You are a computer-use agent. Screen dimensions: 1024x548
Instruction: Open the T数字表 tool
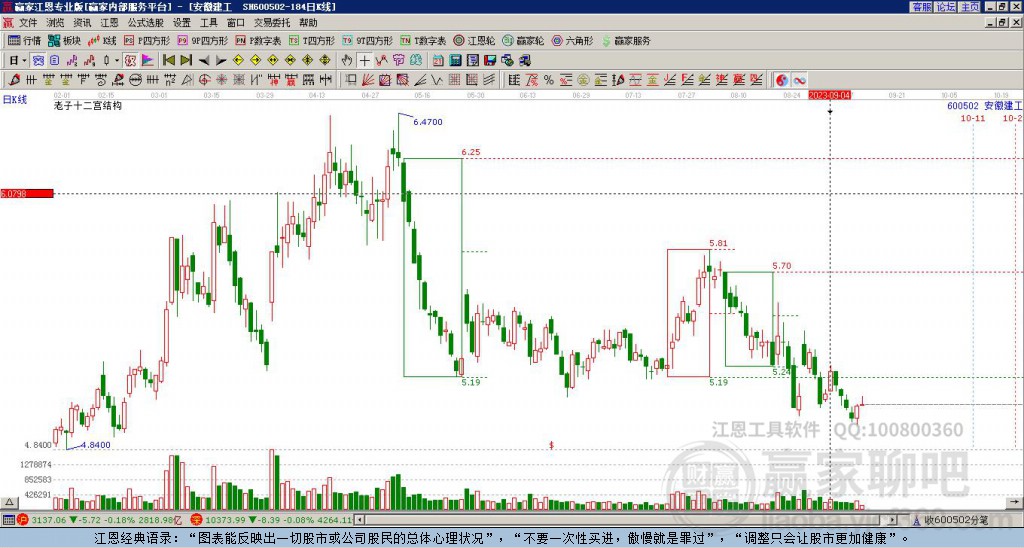423,40
